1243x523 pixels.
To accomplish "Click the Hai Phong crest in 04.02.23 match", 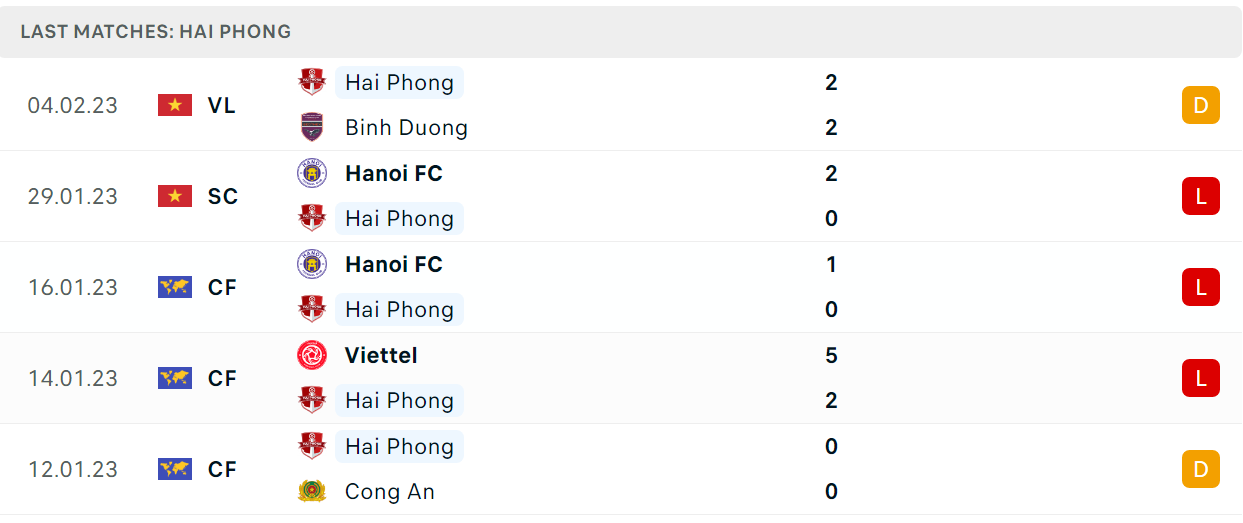I will [x=312, y=82].
